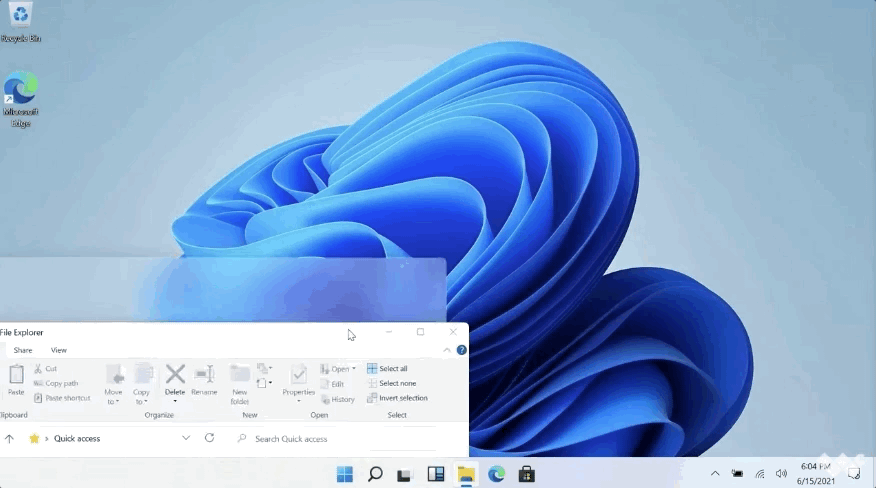The width and height of the screenshot is (876, 488).
Task: Open the New item dropdown icon
Action: [x=264, y=368]
